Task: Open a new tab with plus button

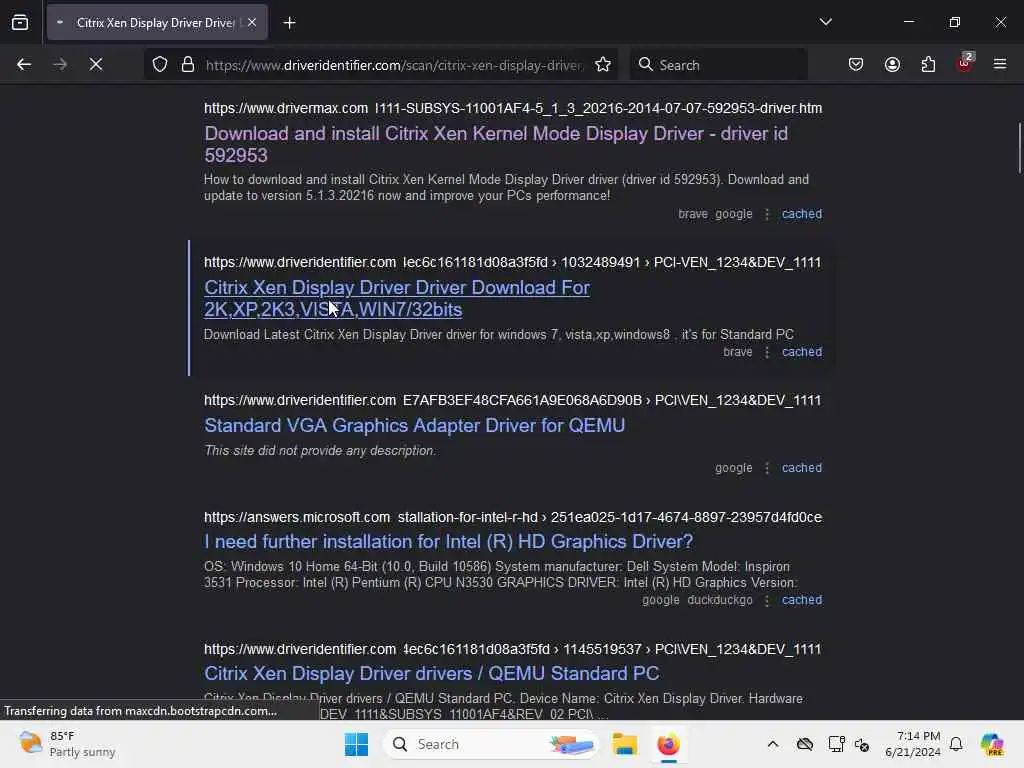Action: pyautogui.click(x=289, y=23)
